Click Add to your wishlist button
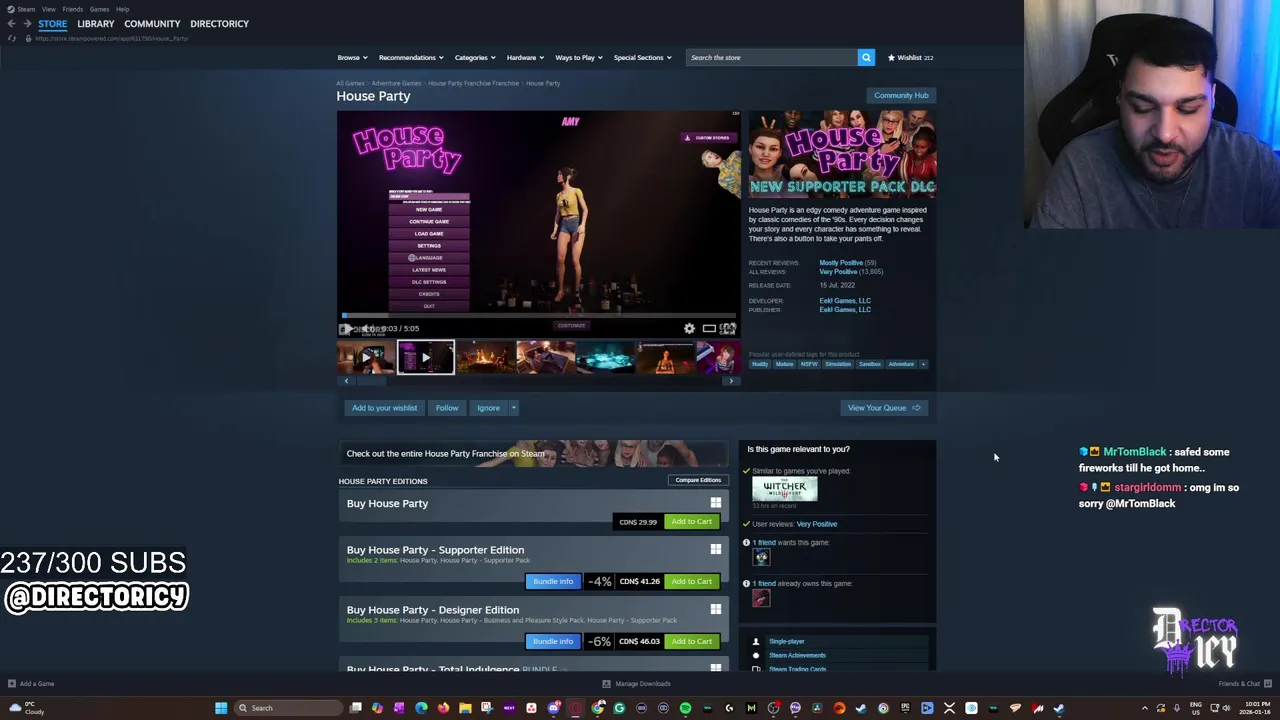 pyautogui.click(x=384, y=408)
